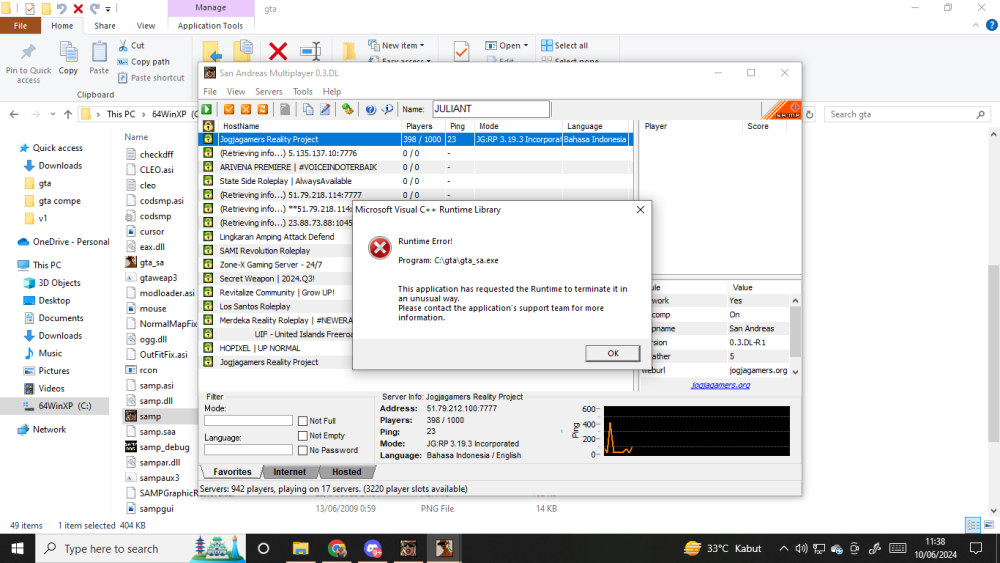Click the chevron after This PC in address bar
This screenshot has height=563, width=1000.
point(143,114)
